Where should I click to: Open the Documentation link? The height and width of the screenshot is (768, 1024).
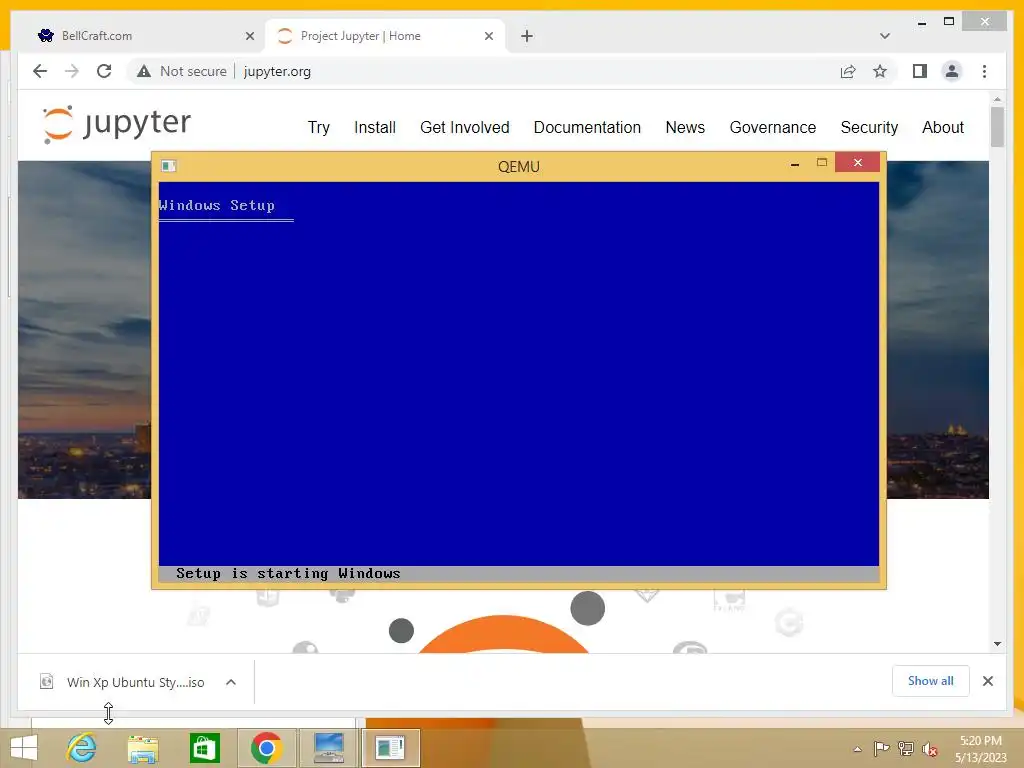tap(587, 127)
